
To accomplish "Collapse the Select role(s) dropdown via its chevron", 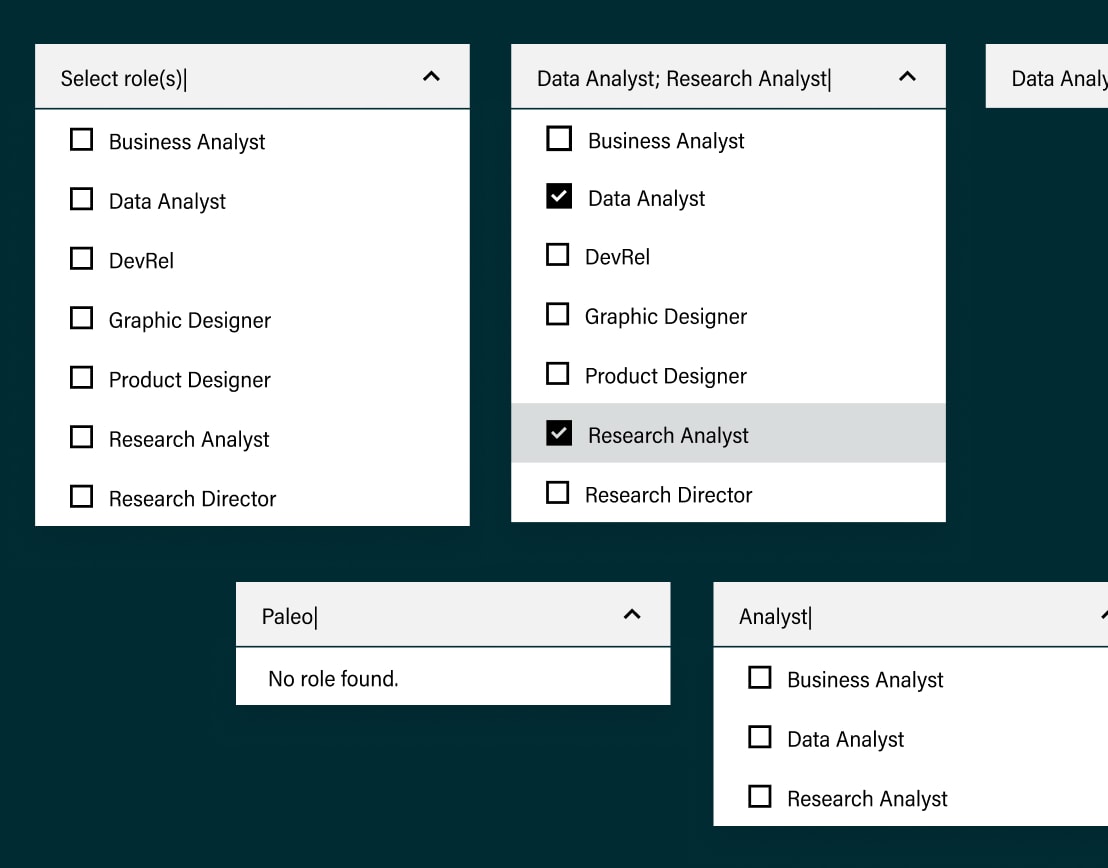I will click(431, 75).
